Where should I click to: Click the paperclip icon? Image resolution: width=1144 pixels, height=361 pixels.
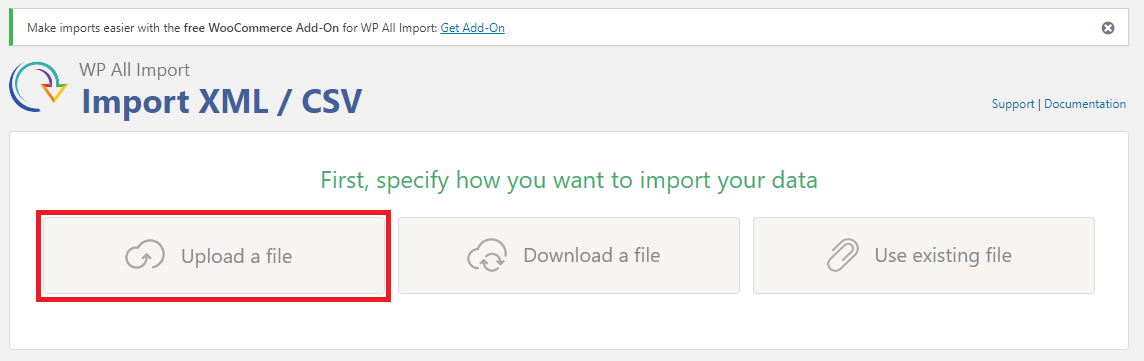tap(843, 256)
